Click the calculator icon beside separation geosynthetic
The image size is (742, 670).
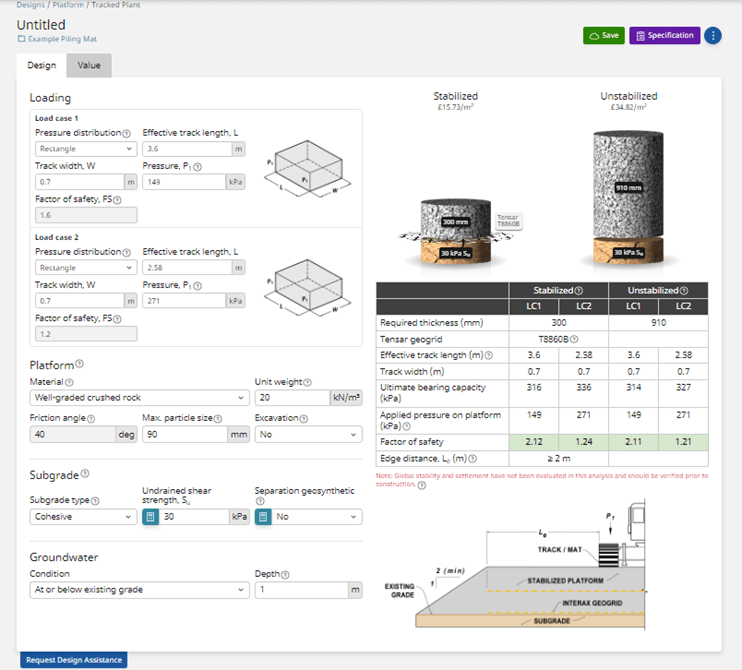pyautogui.click(x=264, y=517)
